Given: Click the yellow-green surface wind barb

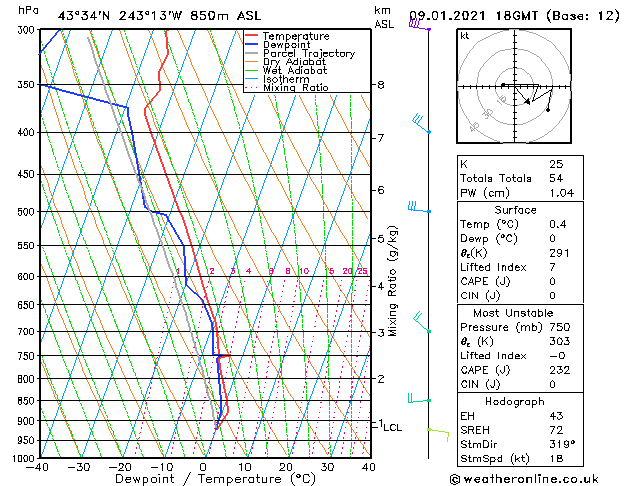Looking at the screenshot, I should pos(438,435).
